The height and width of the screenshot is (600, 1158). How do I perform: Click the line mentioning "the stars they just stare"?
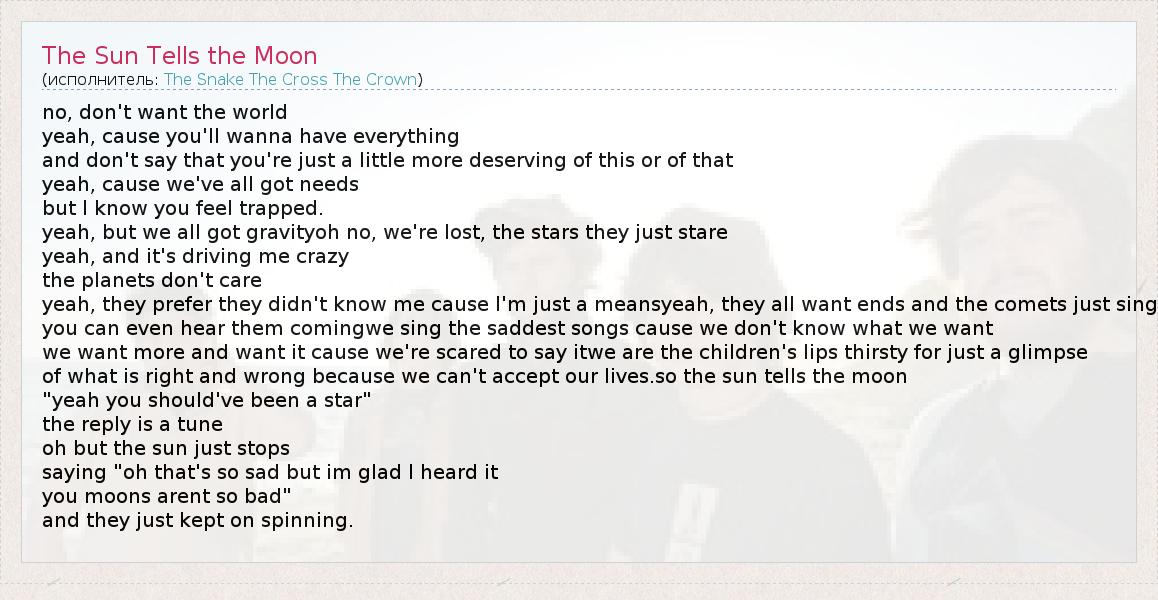(385, 232)
